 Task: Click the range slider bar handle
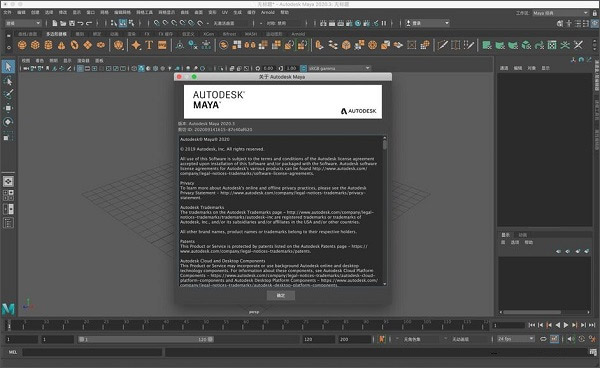[x=146, y=339]
